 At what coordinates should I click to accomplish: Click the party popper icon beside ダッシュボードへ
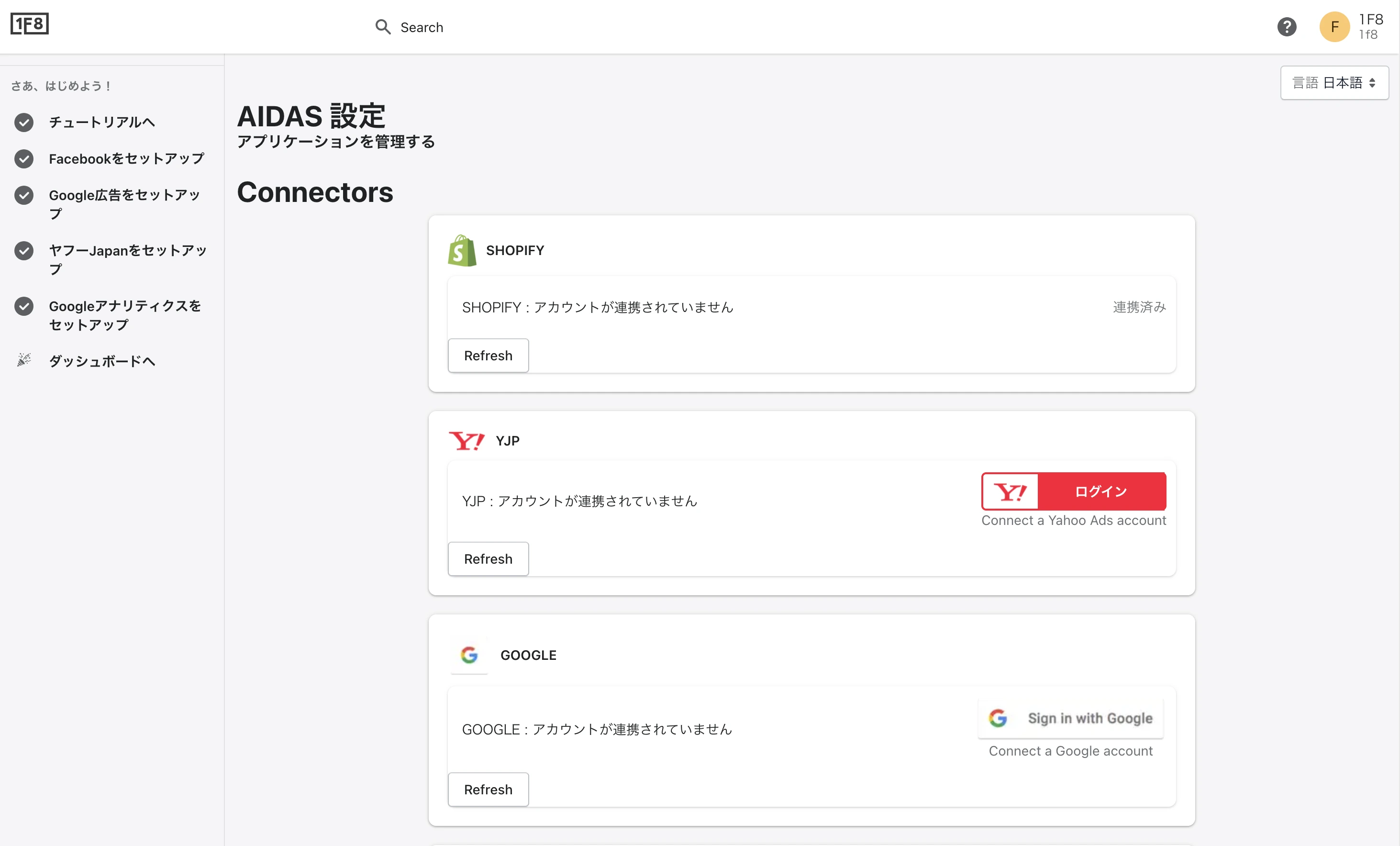(23, 360)
